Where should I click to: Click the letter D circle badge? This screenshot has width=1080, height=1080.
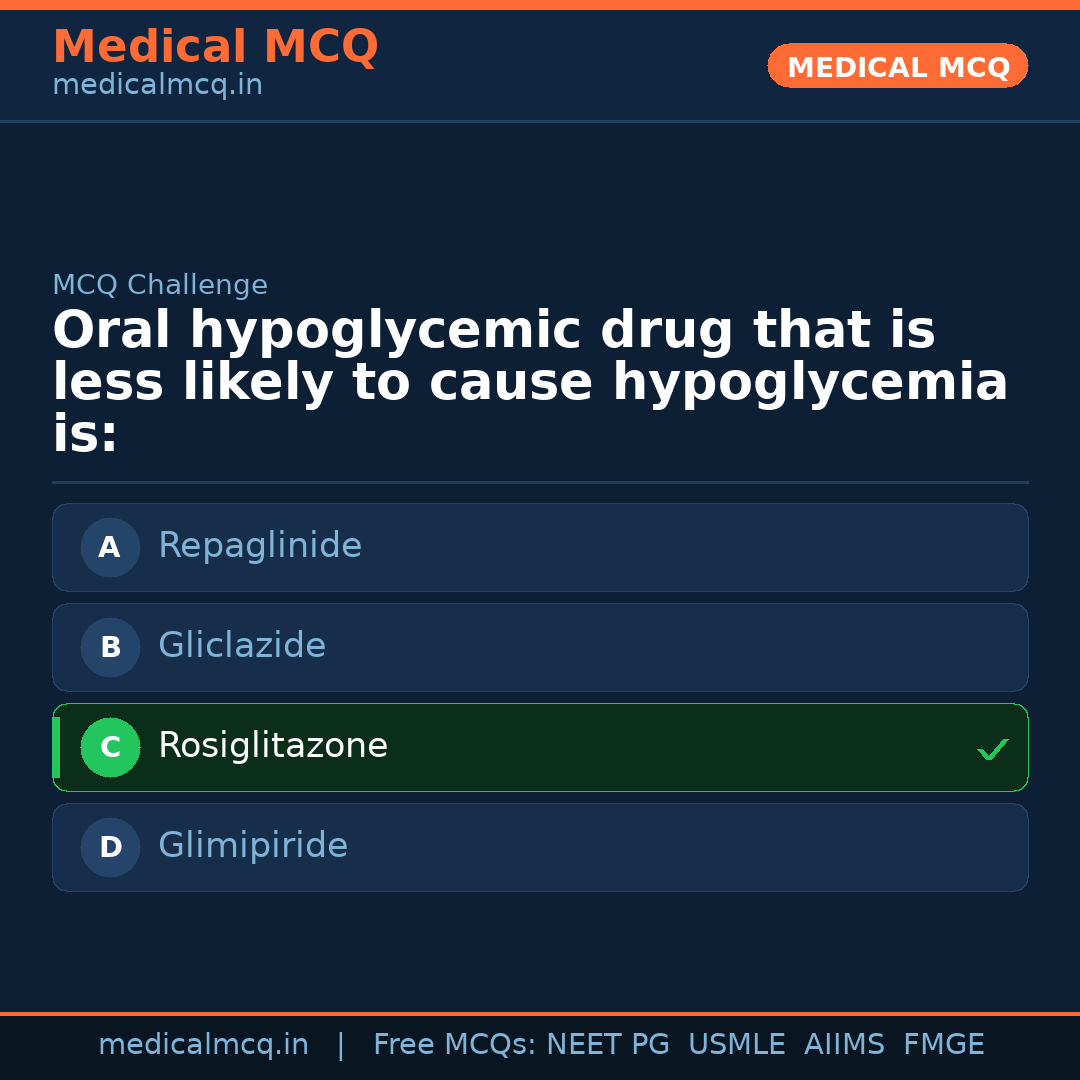coord(110,847)
